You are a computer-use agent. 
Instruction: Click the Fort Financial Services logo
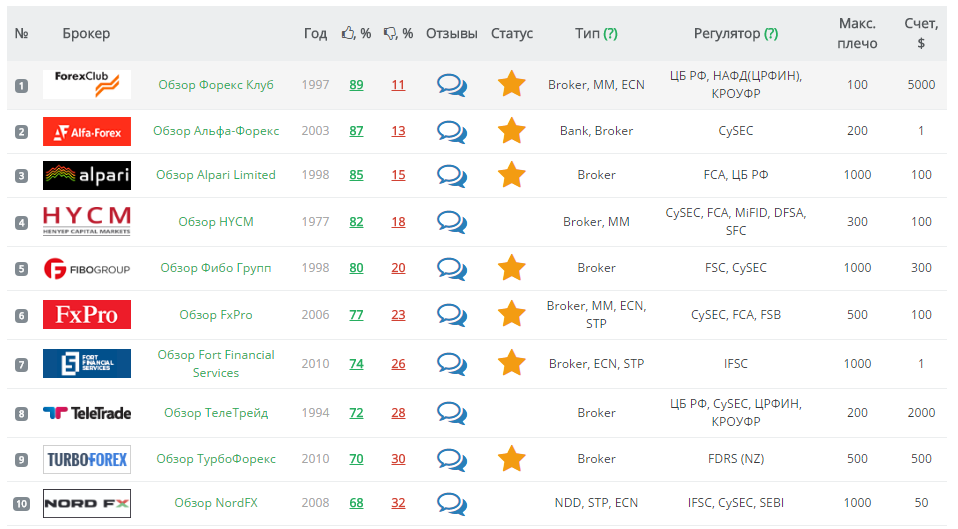(x=87, y=363)
